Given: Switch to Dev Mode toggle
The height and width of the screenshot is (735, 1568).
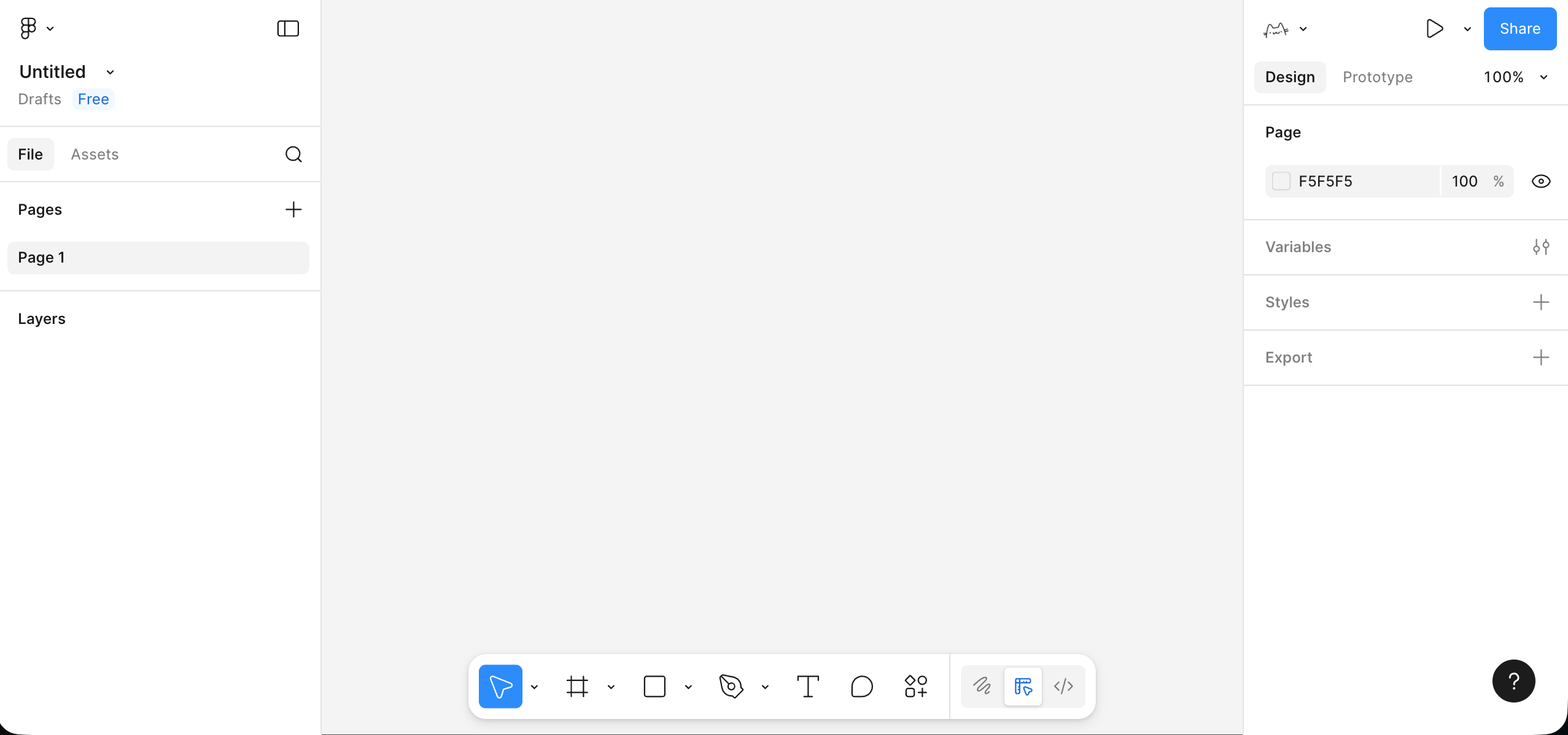Looking at the screenshot, I should tap(1063, 687).
